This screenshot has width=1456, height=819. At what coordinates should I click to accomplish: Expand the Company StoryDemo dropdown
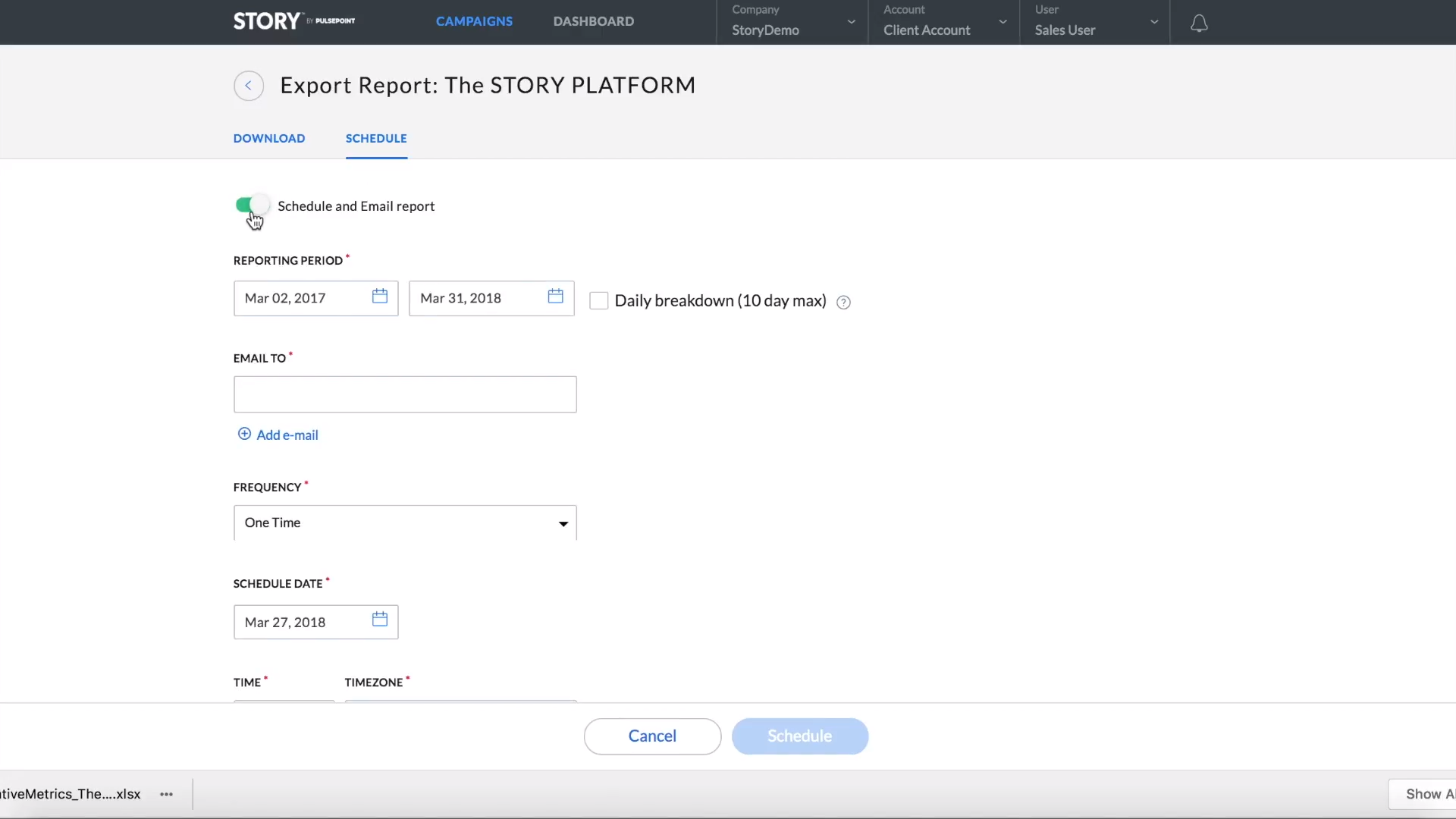[x=792, y=22]
